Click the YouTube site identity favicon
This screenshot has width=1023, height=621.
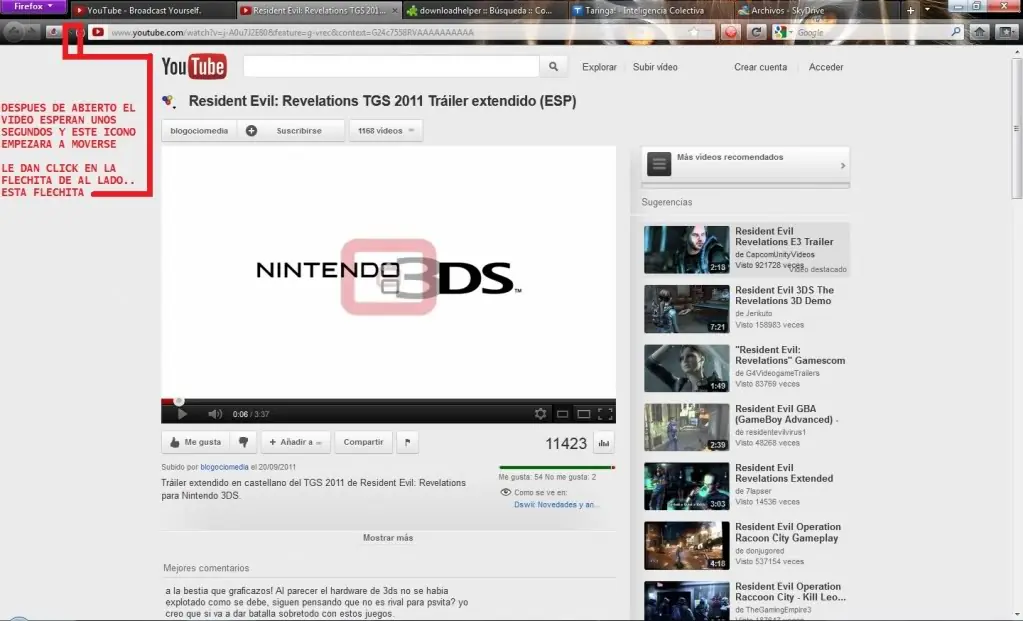tap(98, 31)
